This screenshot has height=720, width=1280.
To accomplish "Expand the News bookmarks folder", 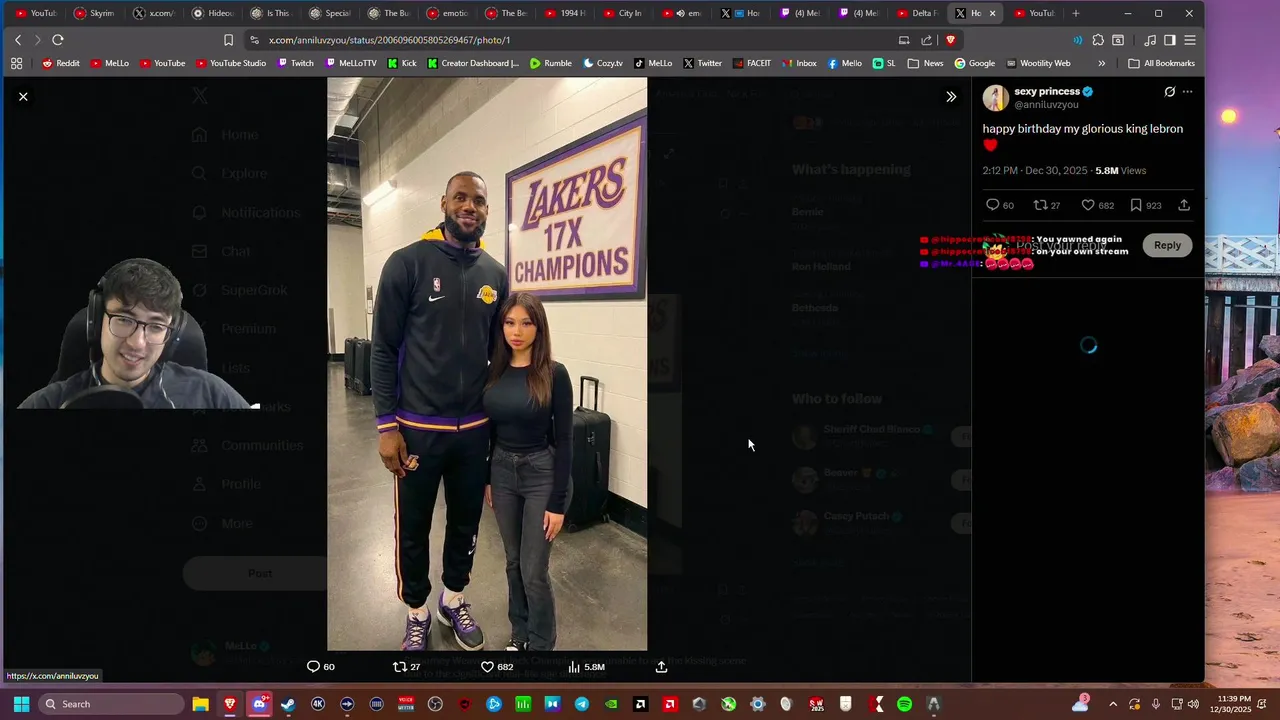I will coord(925,63).
